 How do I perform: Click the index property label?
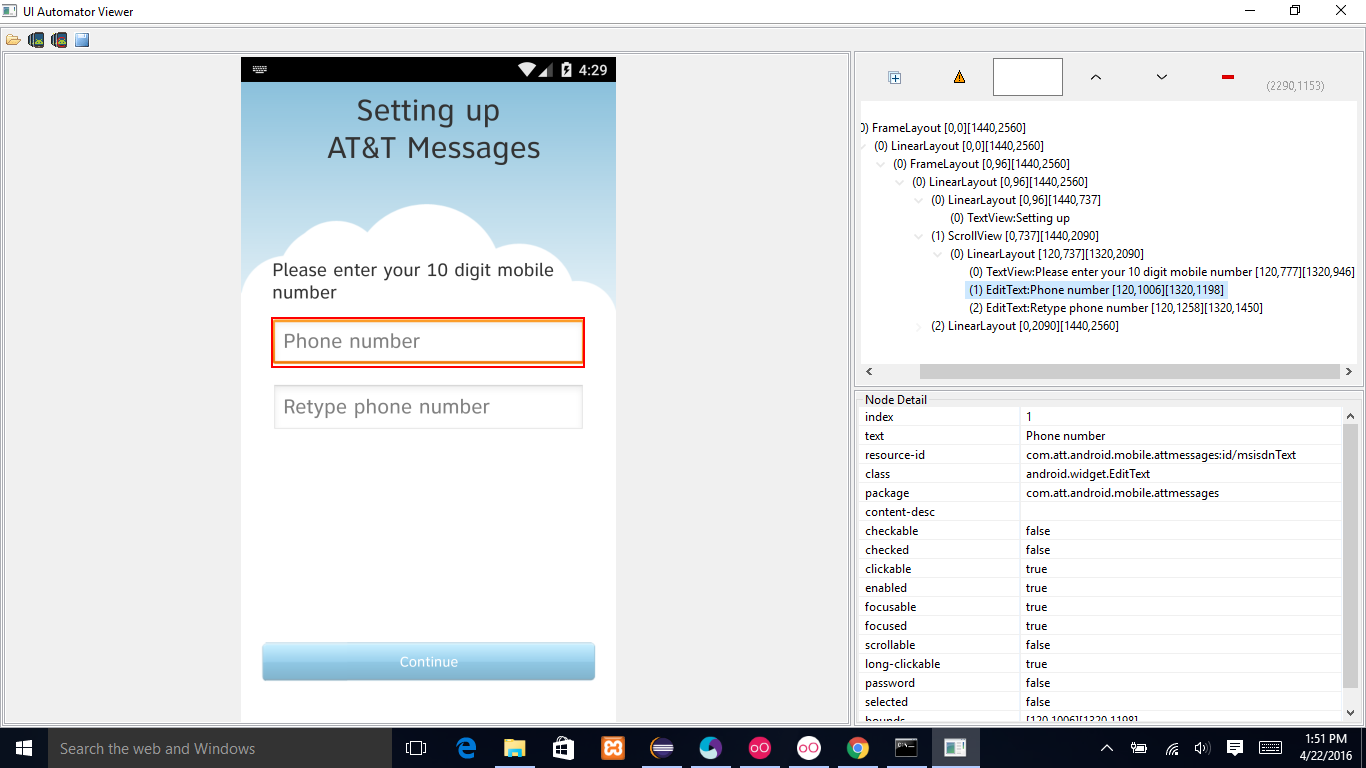879,417
